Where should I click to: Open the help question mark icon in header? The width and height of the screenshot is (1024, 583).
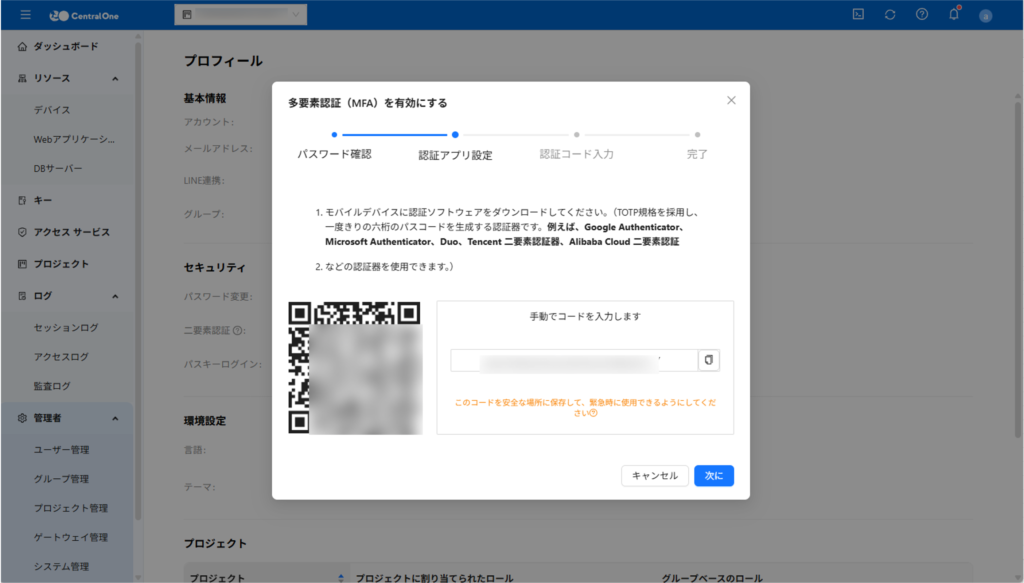(x=922, y=14)
